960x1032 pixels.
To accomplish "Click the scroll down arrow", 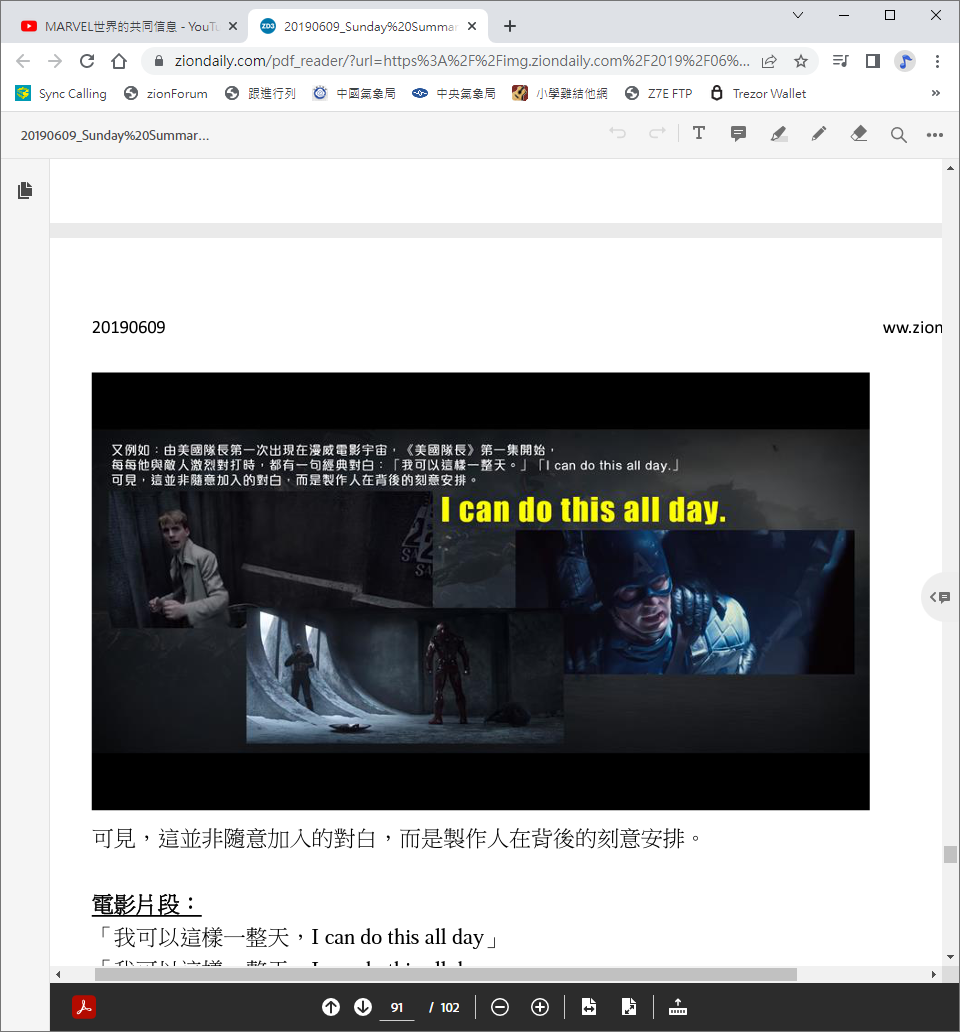I will click(950, 957).
